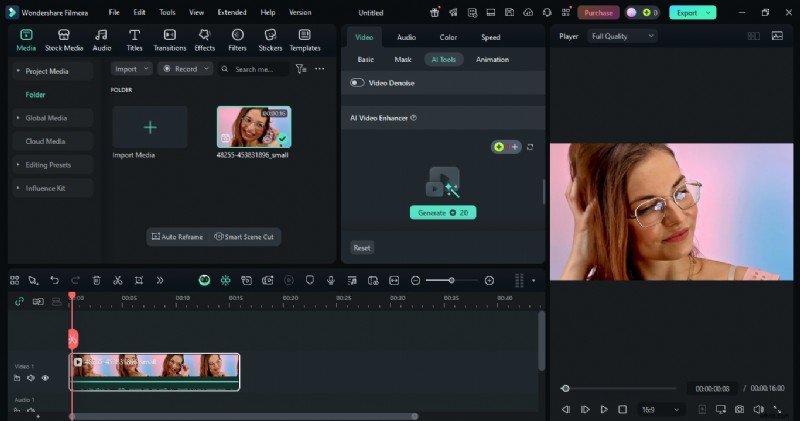
Task: Open the Stickers library tab
Action: click(270, 39)
